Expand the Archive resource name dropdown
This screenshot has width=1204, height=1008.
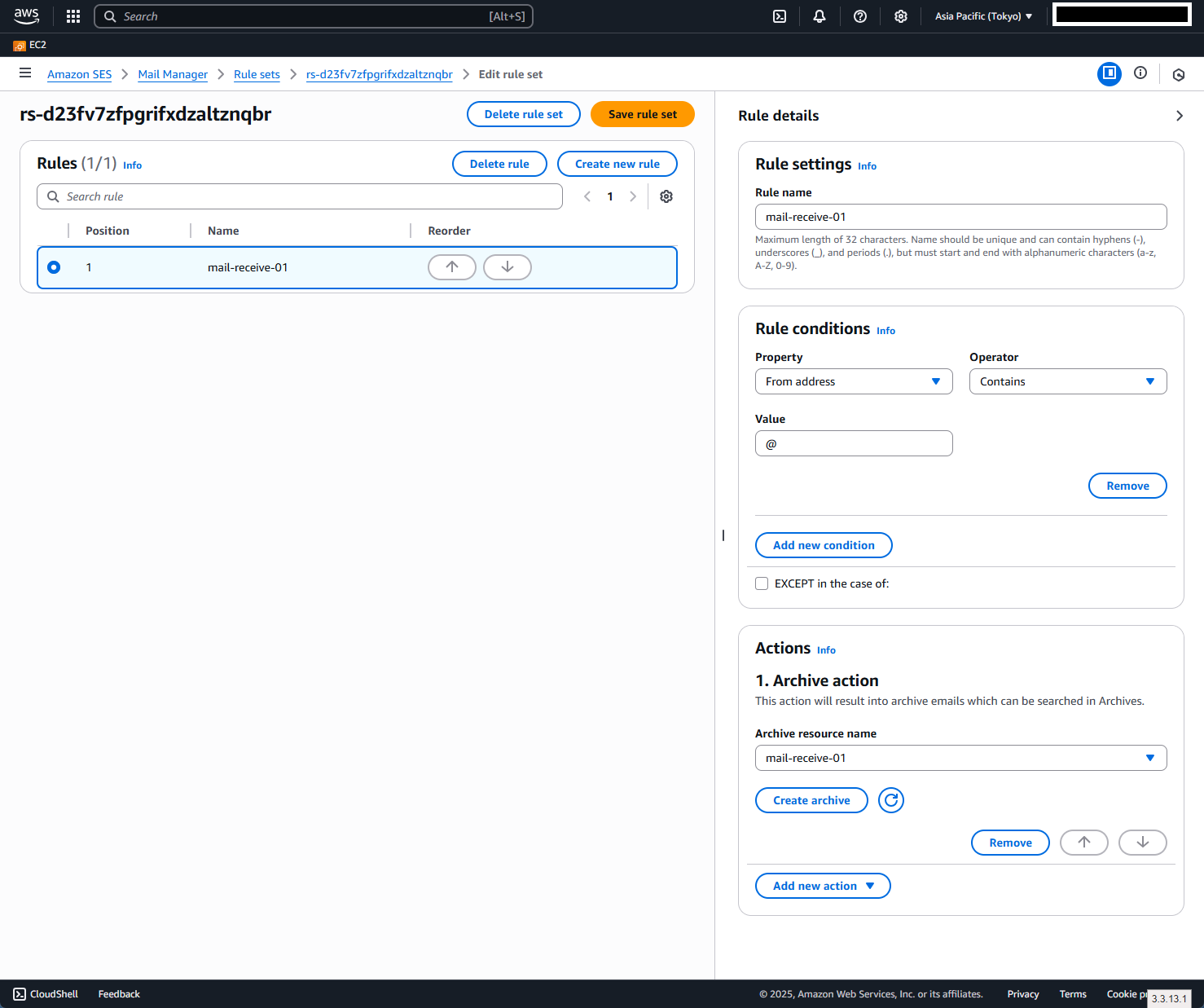pyautogui.click(x=960, y=758)
